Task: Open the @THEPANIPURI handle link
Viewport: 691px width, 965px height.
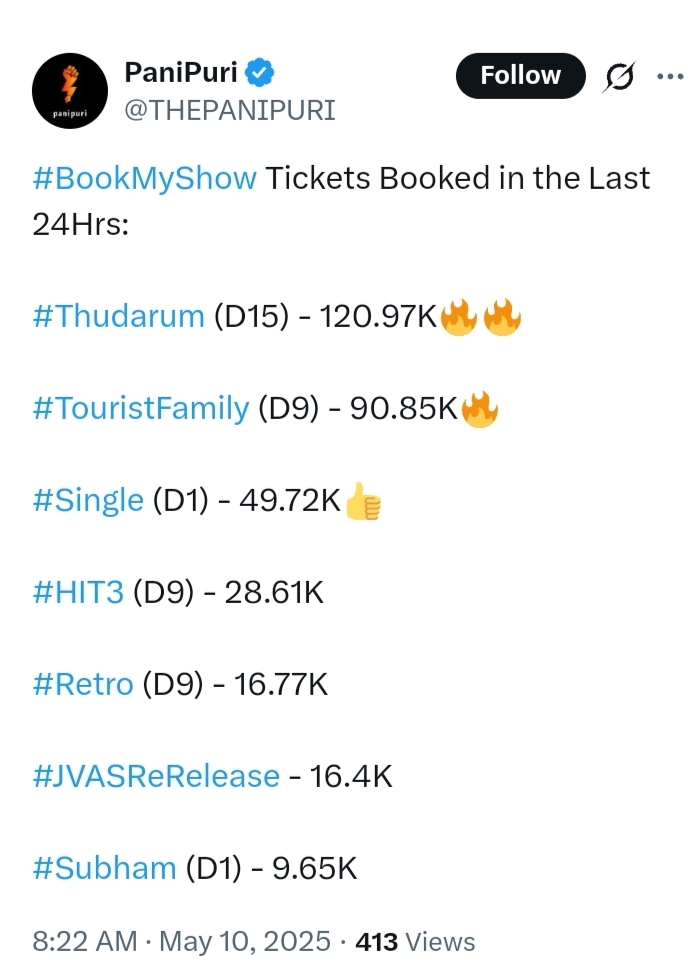Action: pyautogui.click(x=230, y=111)
